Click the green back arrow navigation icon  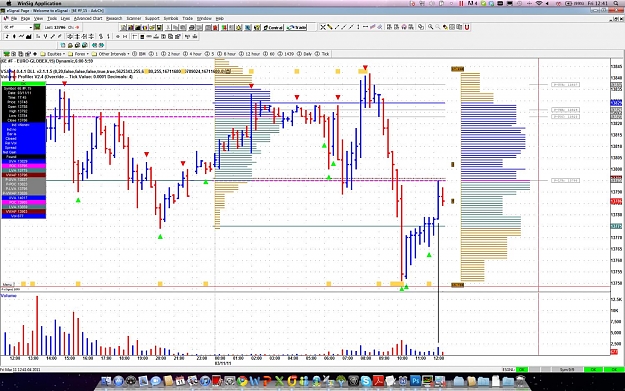pos(94,45)
